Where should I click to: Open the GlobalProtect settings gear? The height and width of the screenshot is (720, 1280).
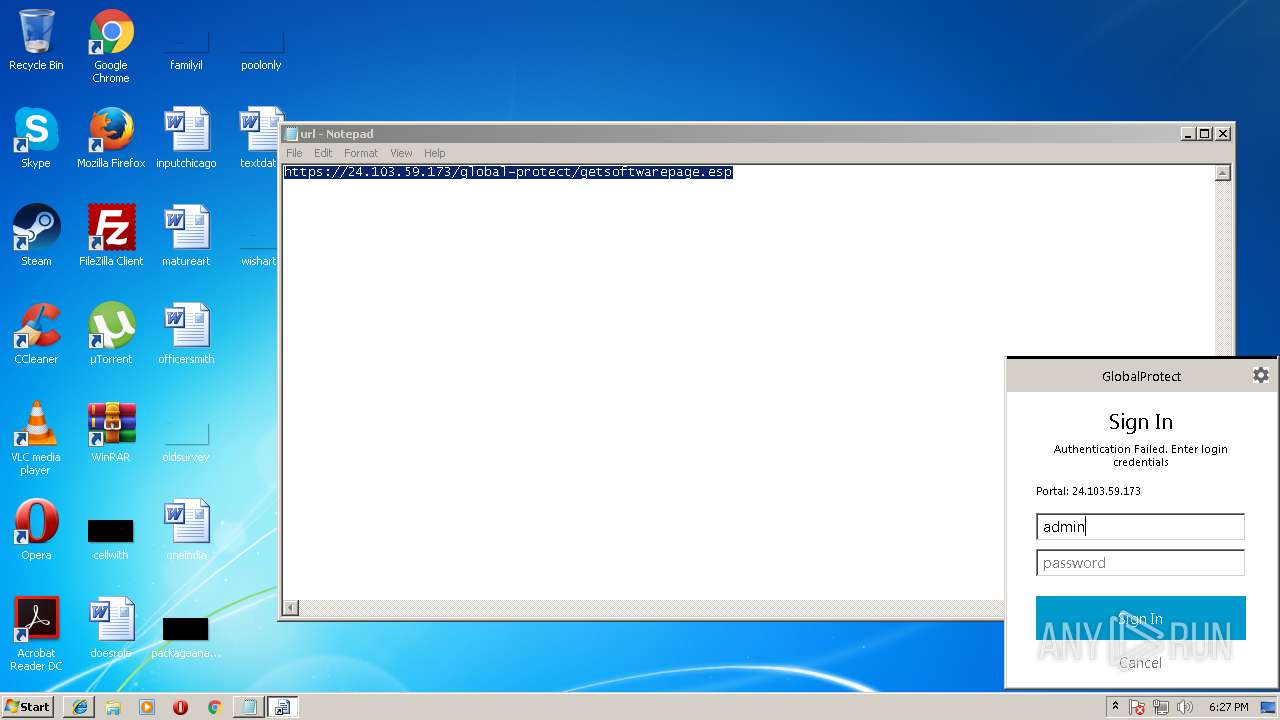click(1260, 375)
